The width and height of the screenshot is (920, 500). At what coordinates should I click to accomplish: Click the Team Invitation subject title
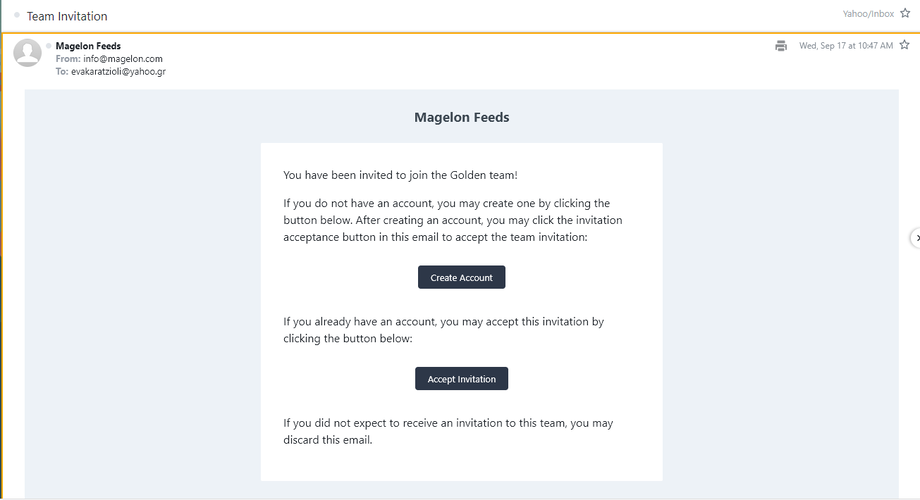(67, 16)
